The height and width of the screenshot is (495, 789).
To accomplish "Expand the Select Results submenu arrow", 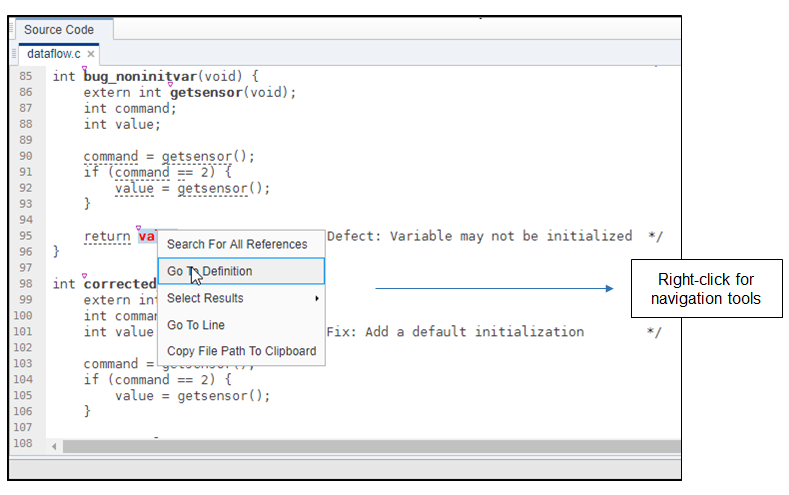I will coord(317,299).
